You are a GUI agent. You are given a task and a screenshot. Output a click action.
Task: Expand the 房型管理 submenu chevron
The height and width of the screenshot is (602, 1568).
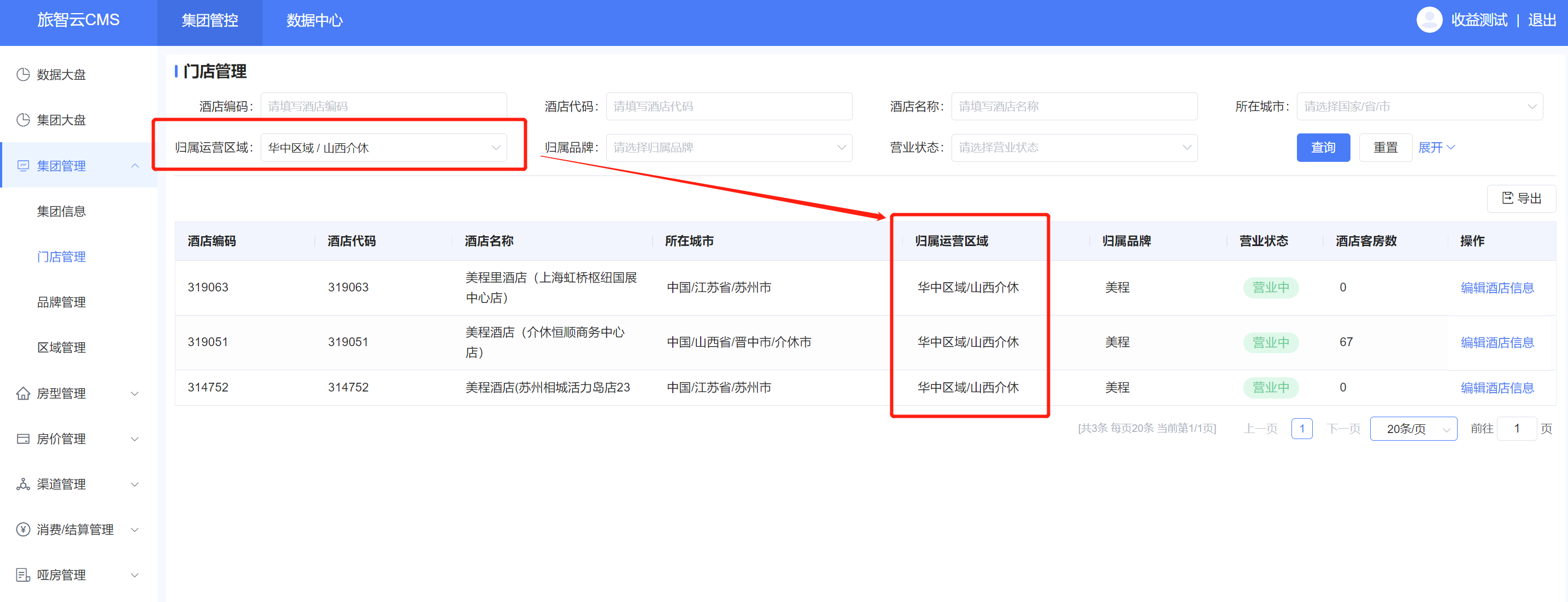[x=135, y=393]
